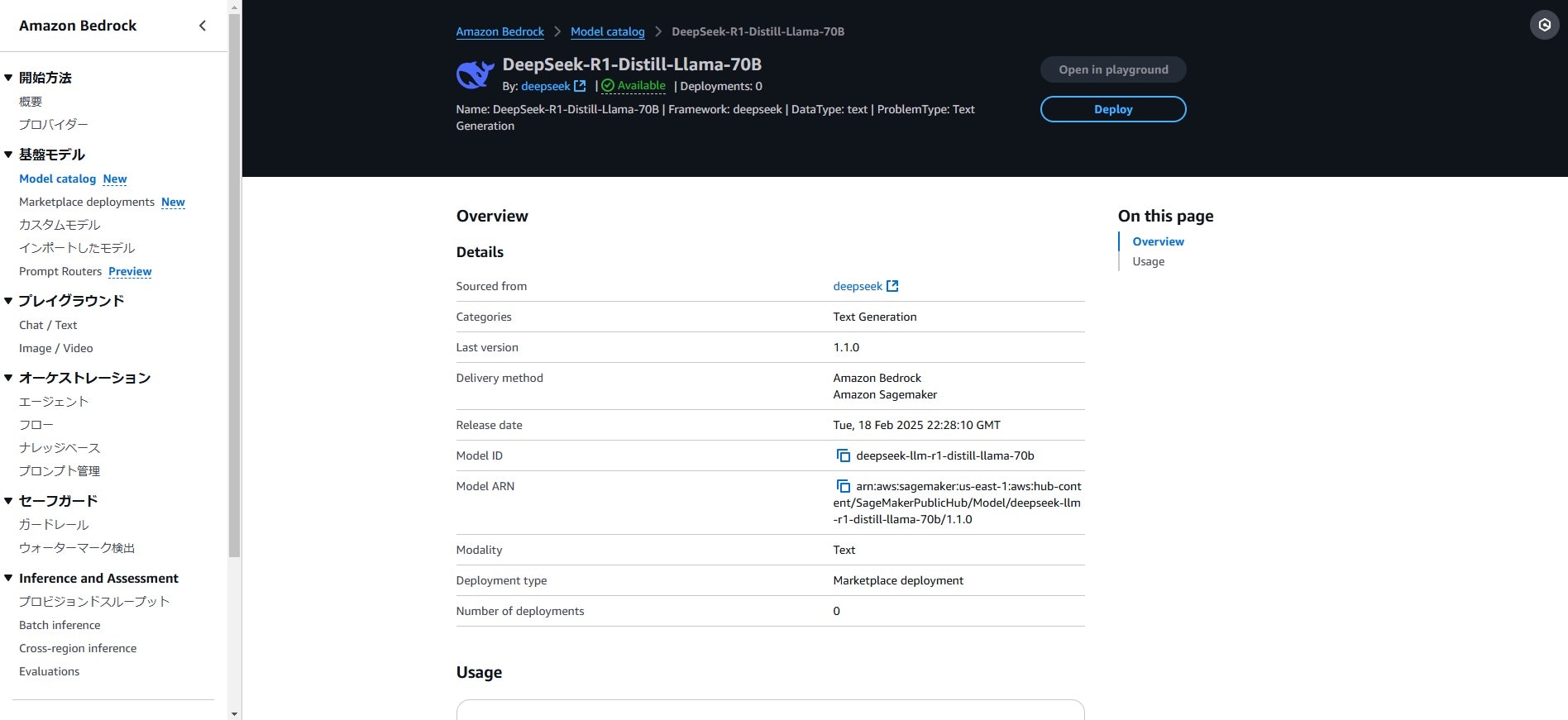The image size is (1568, 720).
Task: Go to Amazon Bedrock breadcrumb
Action: pos(500,31)
